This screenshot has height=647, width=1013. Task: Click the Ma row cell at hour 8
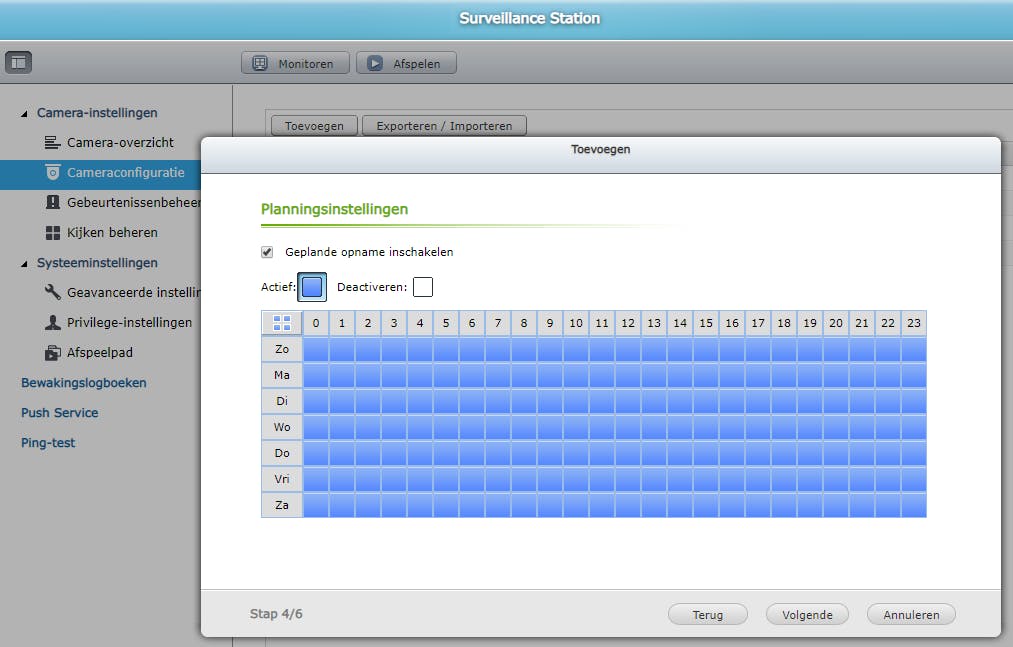click(x=524, y=375)
